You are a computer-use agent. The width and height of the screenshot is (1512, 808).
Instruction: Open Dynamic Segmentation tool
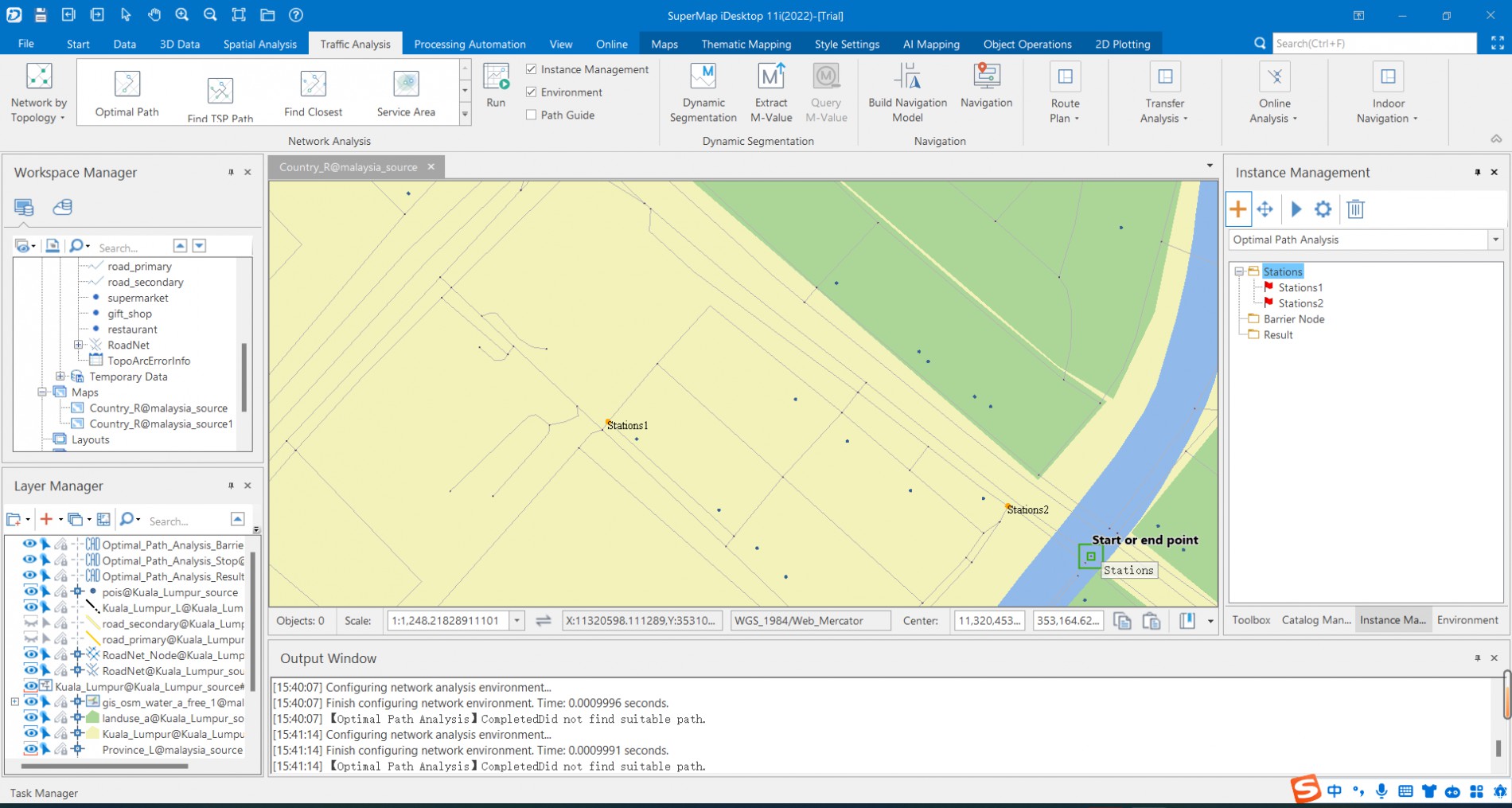coord(703,93)
